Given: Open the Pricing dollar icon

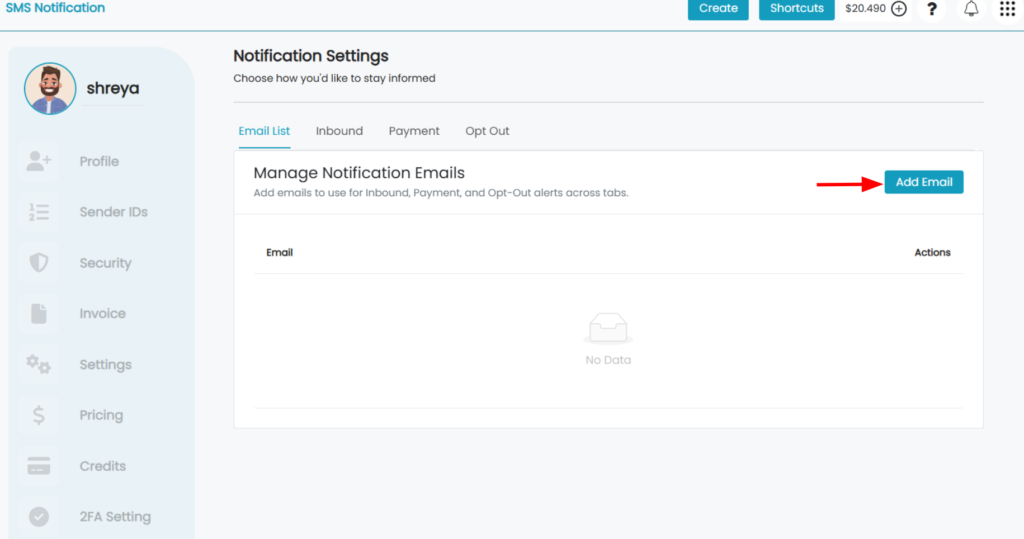Looking at the screenshot, I should [39, 415].
